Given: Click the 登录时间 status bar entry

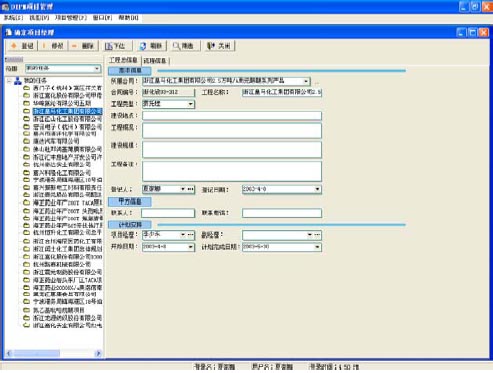Looking at the screenshot, I should (334, 367).
